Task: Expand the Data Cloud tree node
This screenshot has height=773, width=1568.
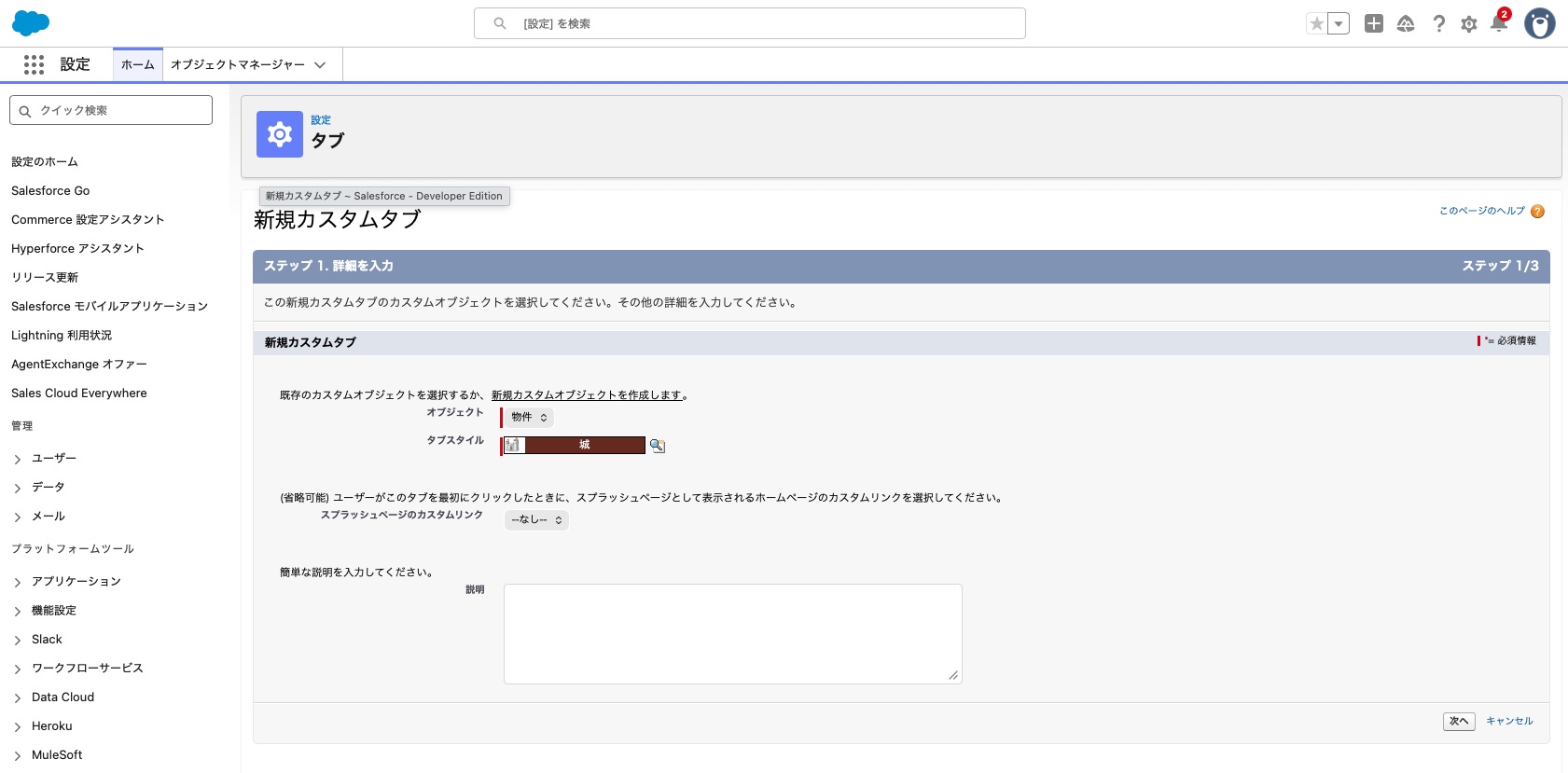Action: (x=18, y=697)
